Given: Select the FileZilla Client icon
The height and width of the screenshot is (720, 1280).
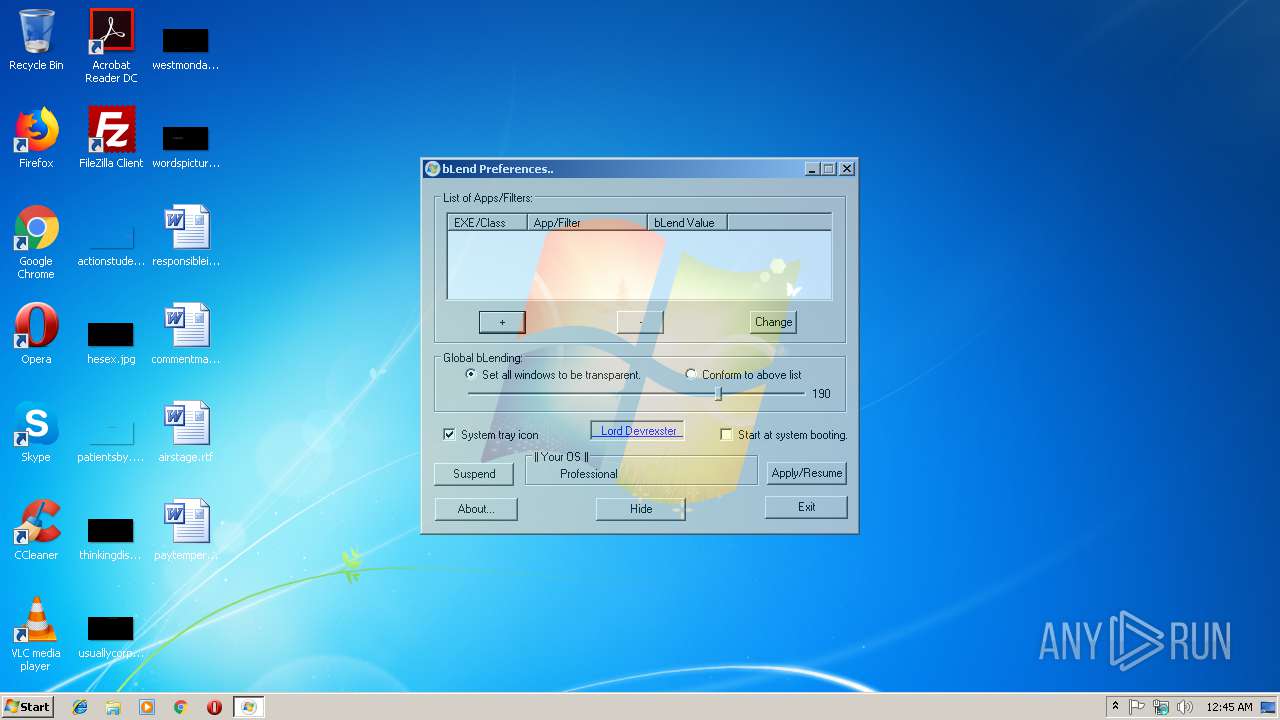Looking at the screenshot, I should coord(111,138).
